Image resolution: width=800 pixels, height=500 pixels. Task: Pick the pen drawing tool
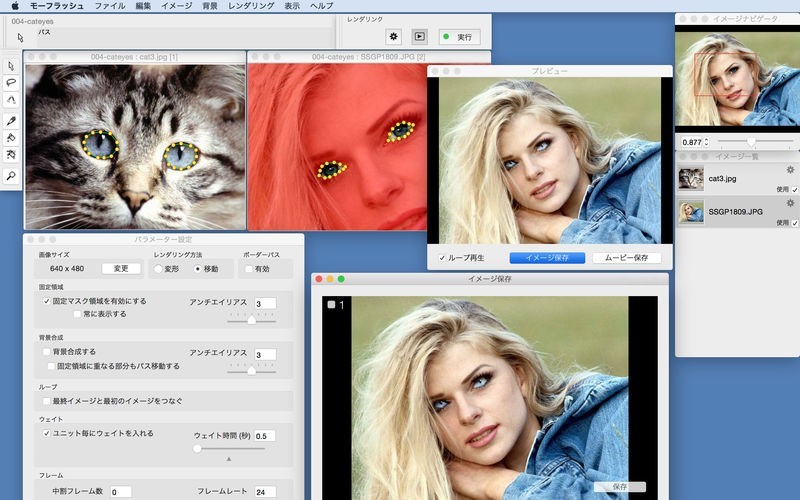tap(11, 119)
